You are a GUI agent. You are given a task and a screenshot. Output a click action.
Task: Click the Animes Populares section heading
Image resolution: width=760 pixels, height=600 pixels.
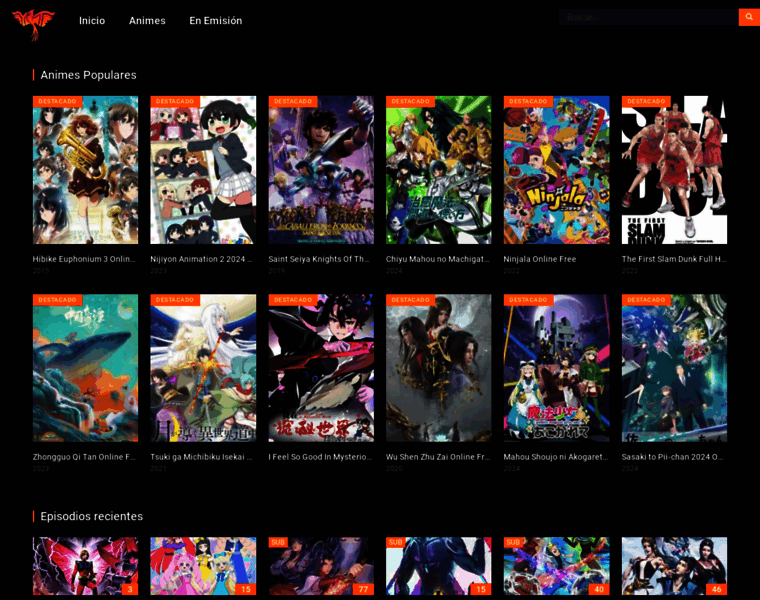point(88,75)
